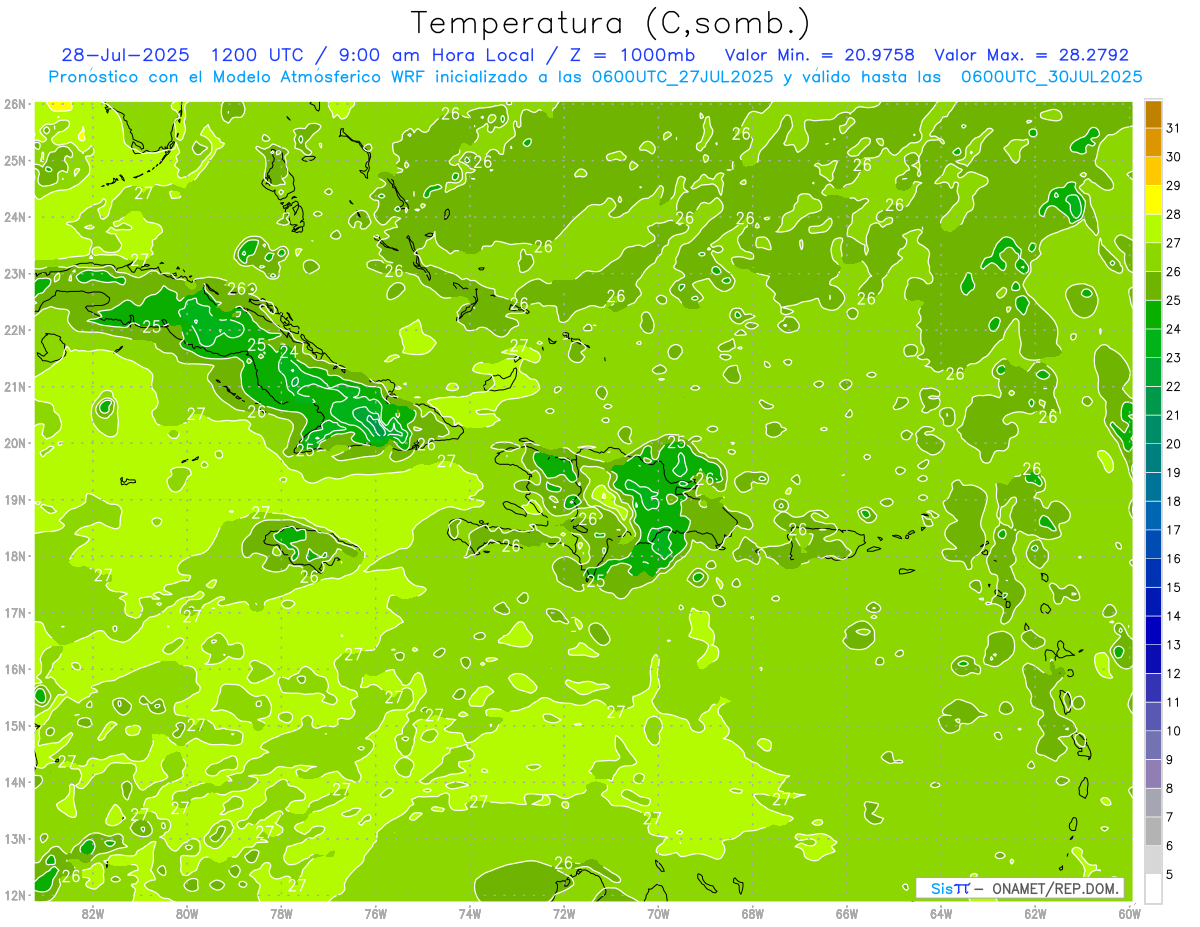Click the 76W longitude axis label
This screenshot has height=927, width=1200.
[375, 913]
